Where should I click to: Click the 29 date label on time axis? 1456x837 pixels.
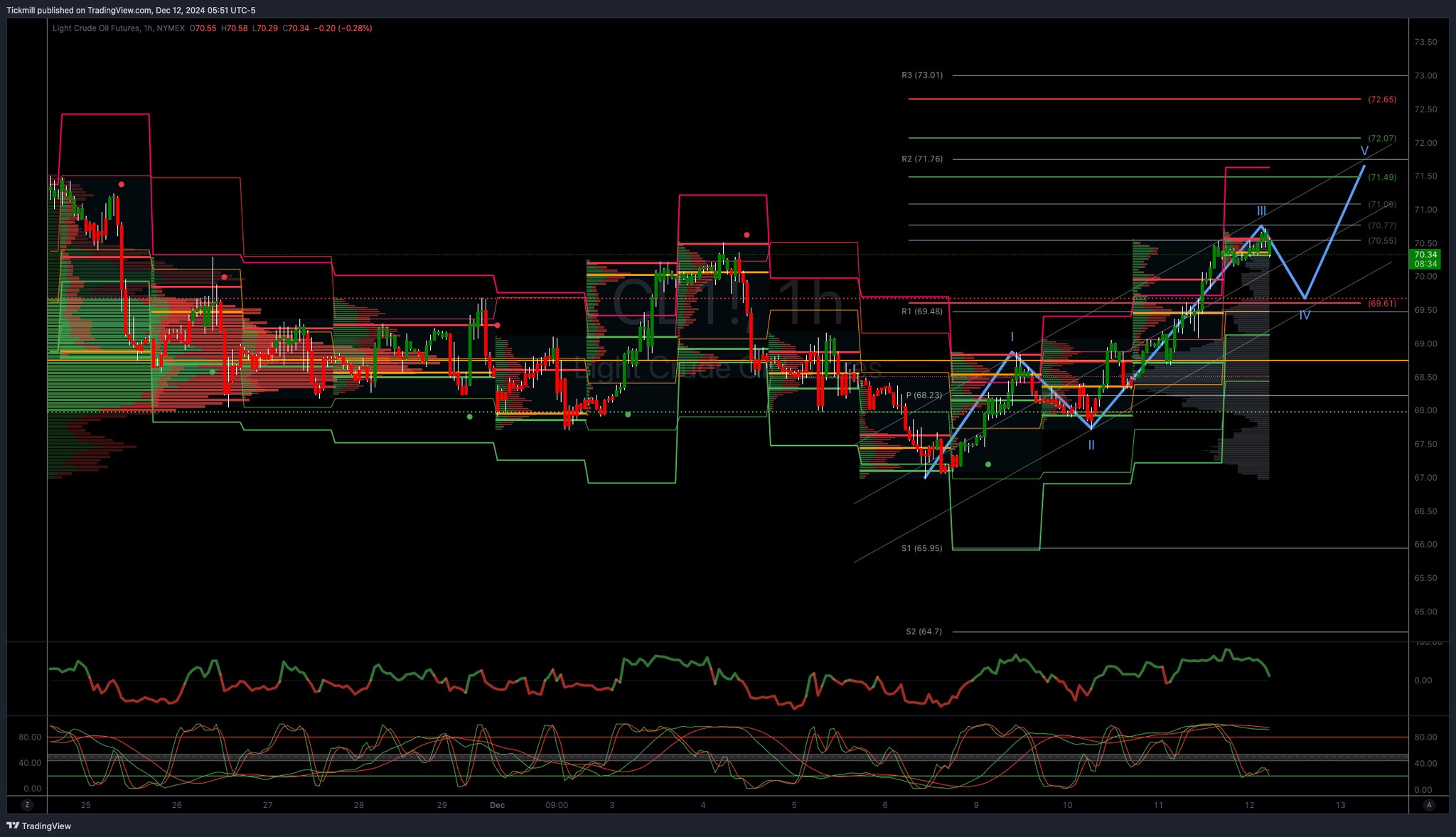[x=442, y=805]
